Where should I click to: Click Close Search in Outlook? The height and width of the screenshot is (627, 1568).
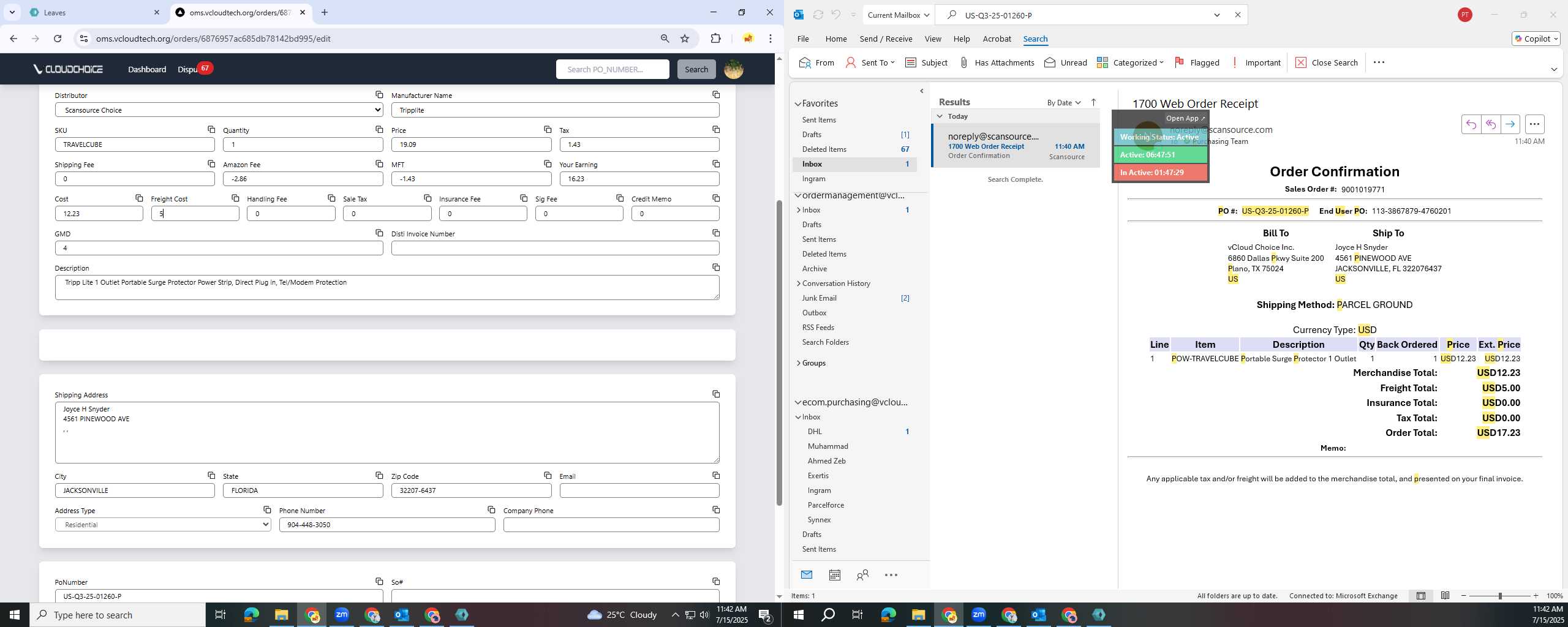pos(1326,62)
